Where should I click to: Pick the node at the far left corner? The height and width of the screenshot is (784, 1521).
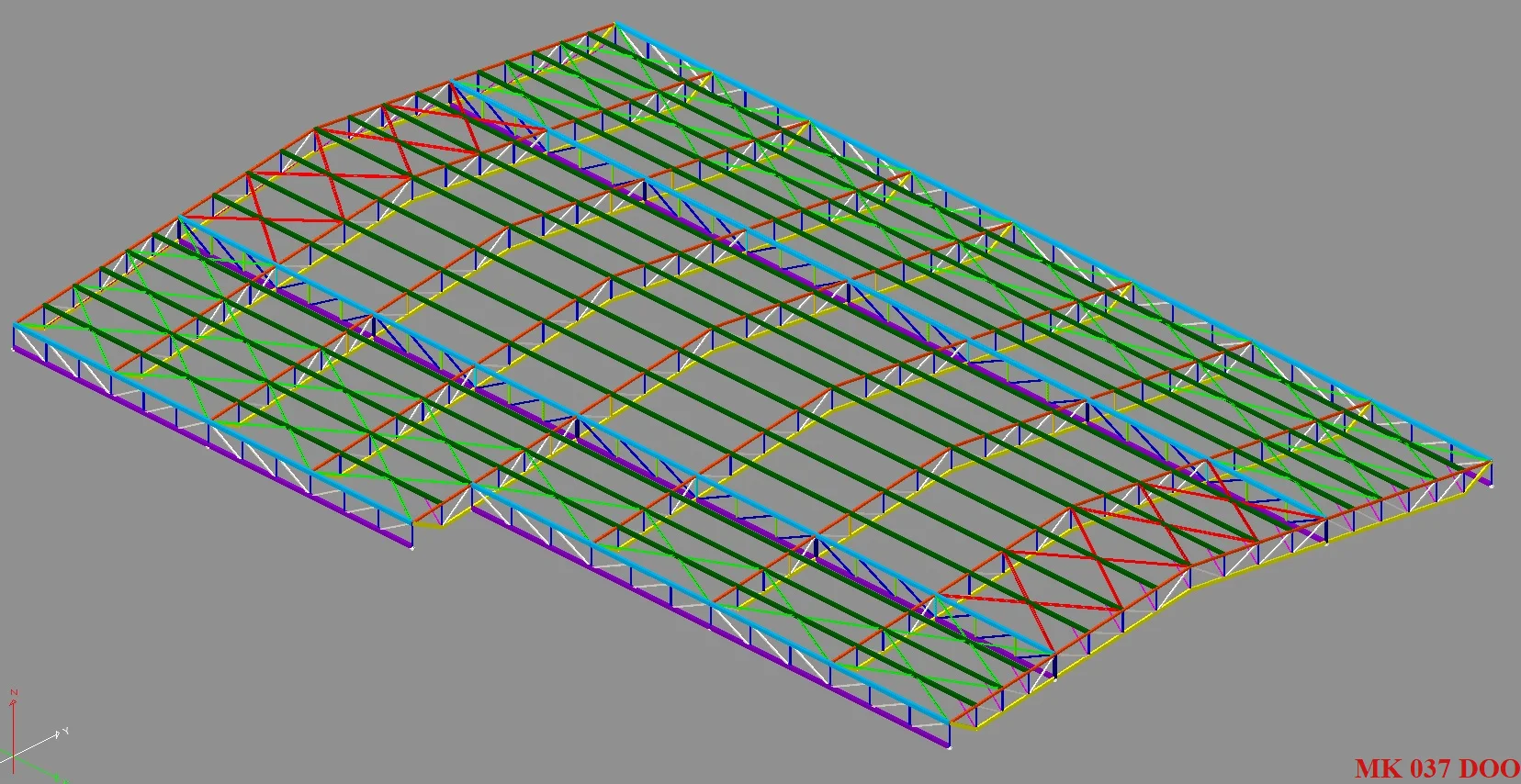(x=14, y=325)
